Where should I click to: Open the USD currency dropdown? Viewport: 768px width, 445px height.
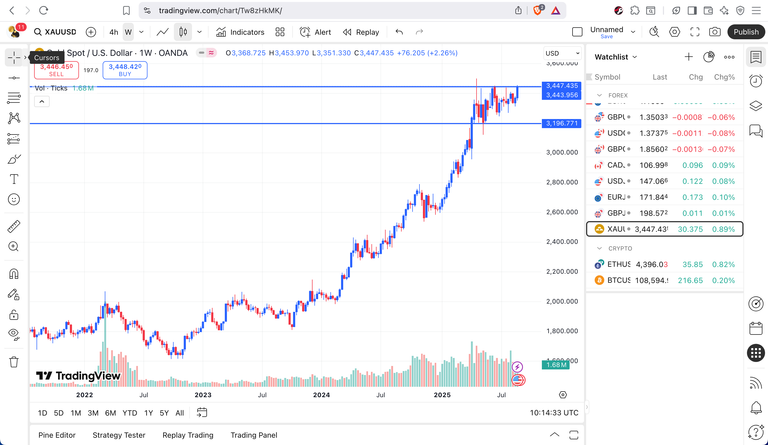click(562, 53)
